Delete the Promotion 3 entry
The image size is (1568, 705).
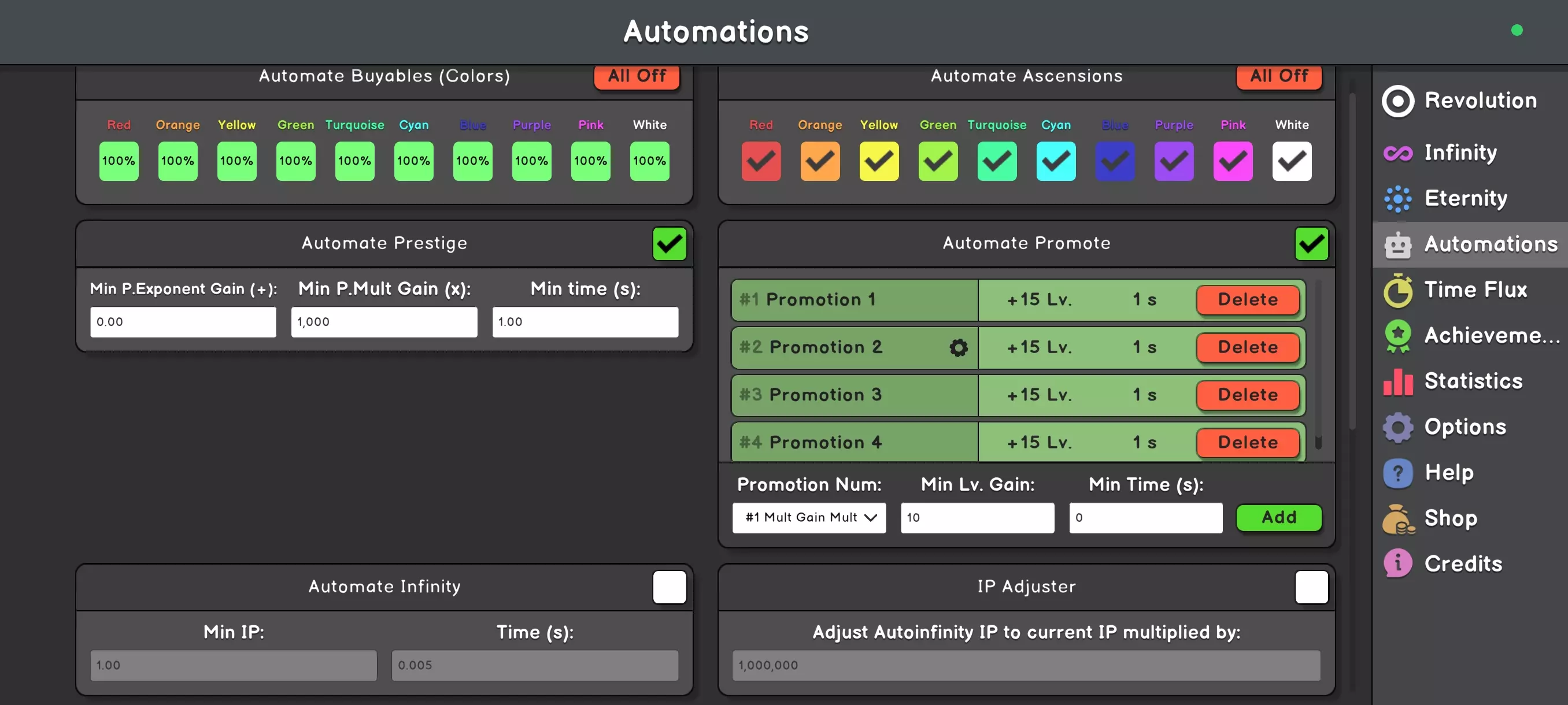coord(1247,395)
